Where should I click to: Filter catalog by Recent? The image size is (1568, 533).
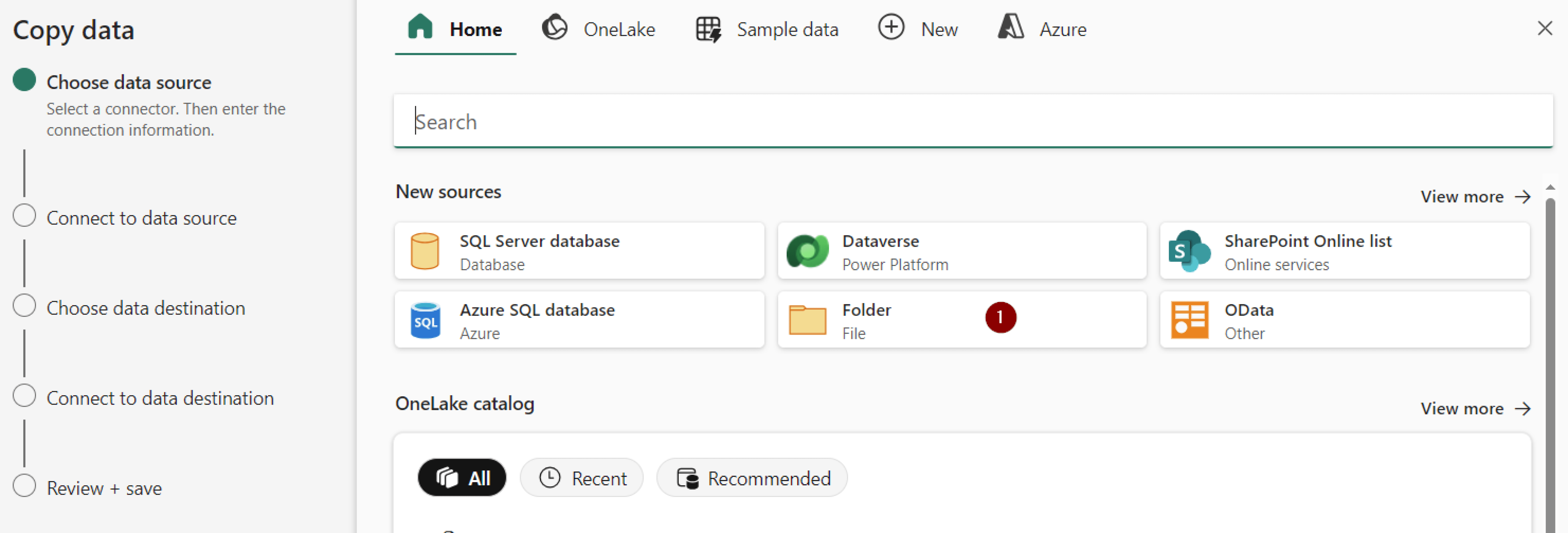(581, 478)
